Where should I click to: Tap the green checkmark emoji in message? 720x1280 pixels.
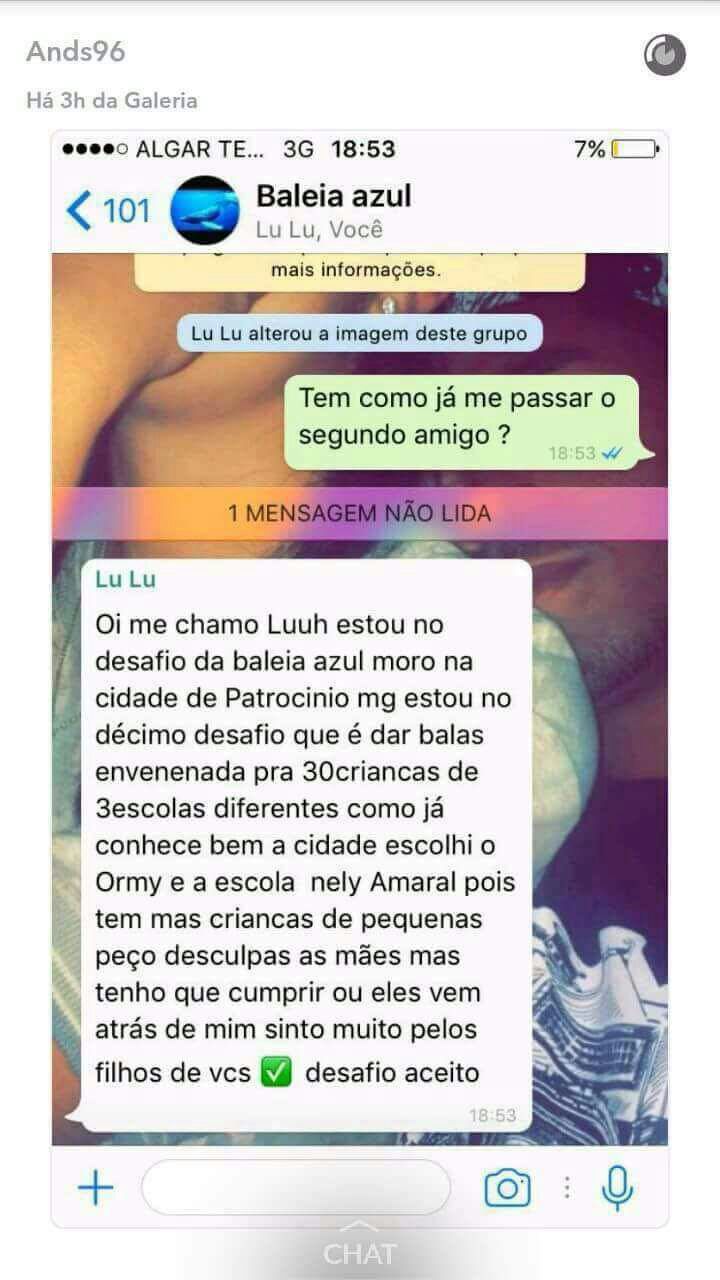pos(275,1073)
